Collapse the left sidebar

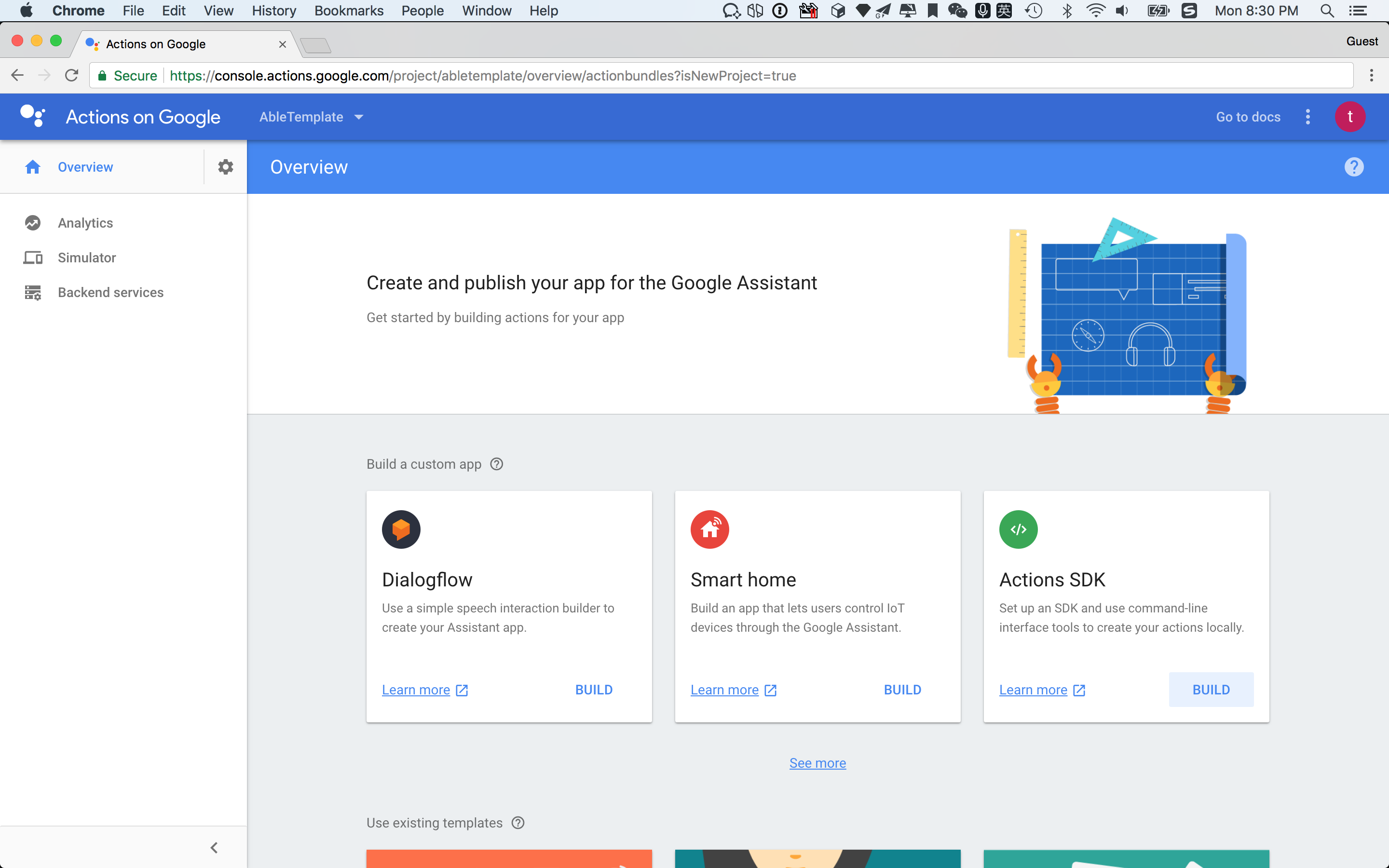click(215, 847)
